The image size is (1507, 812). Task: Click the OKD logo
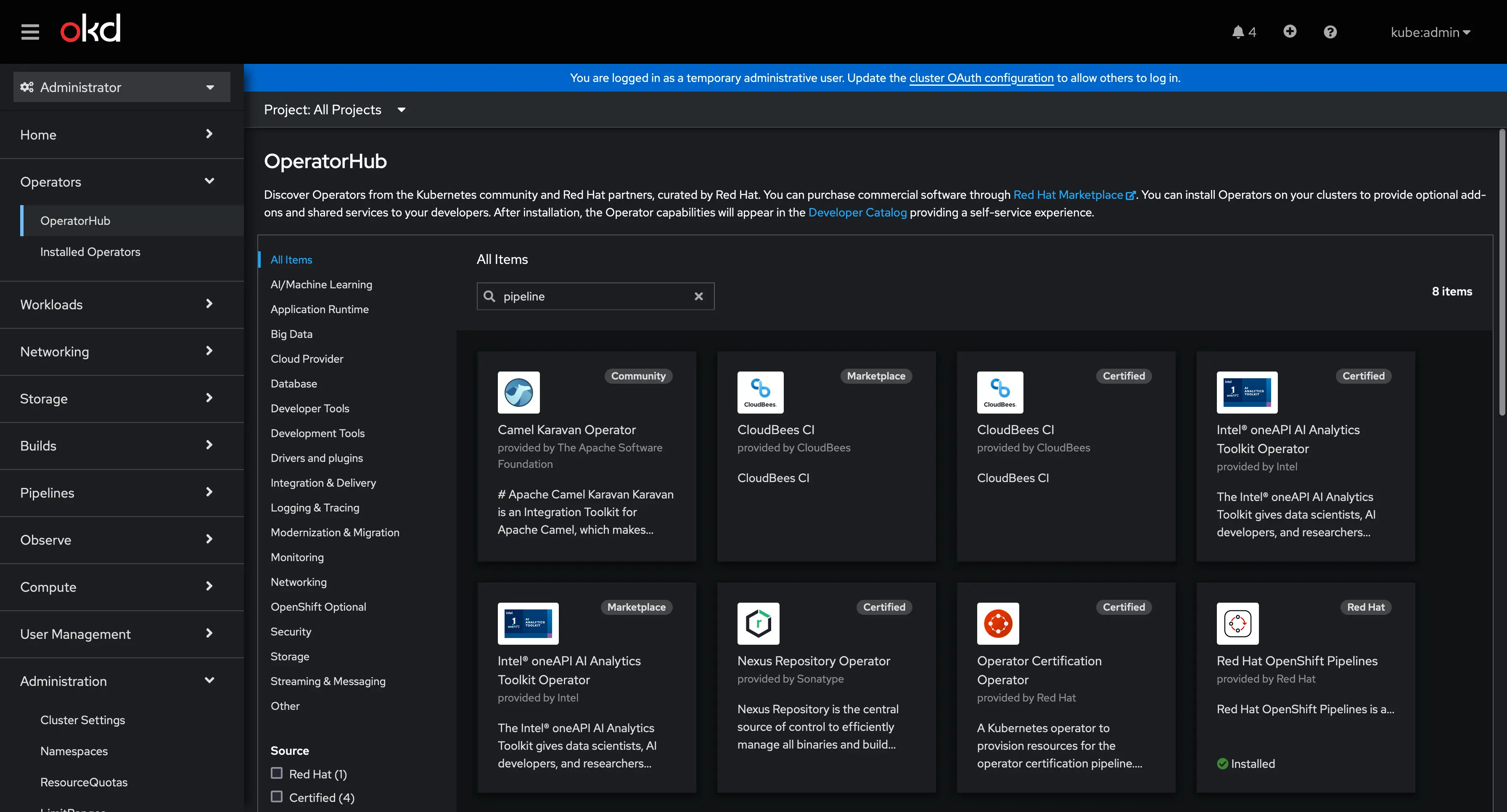coord(91,29)
